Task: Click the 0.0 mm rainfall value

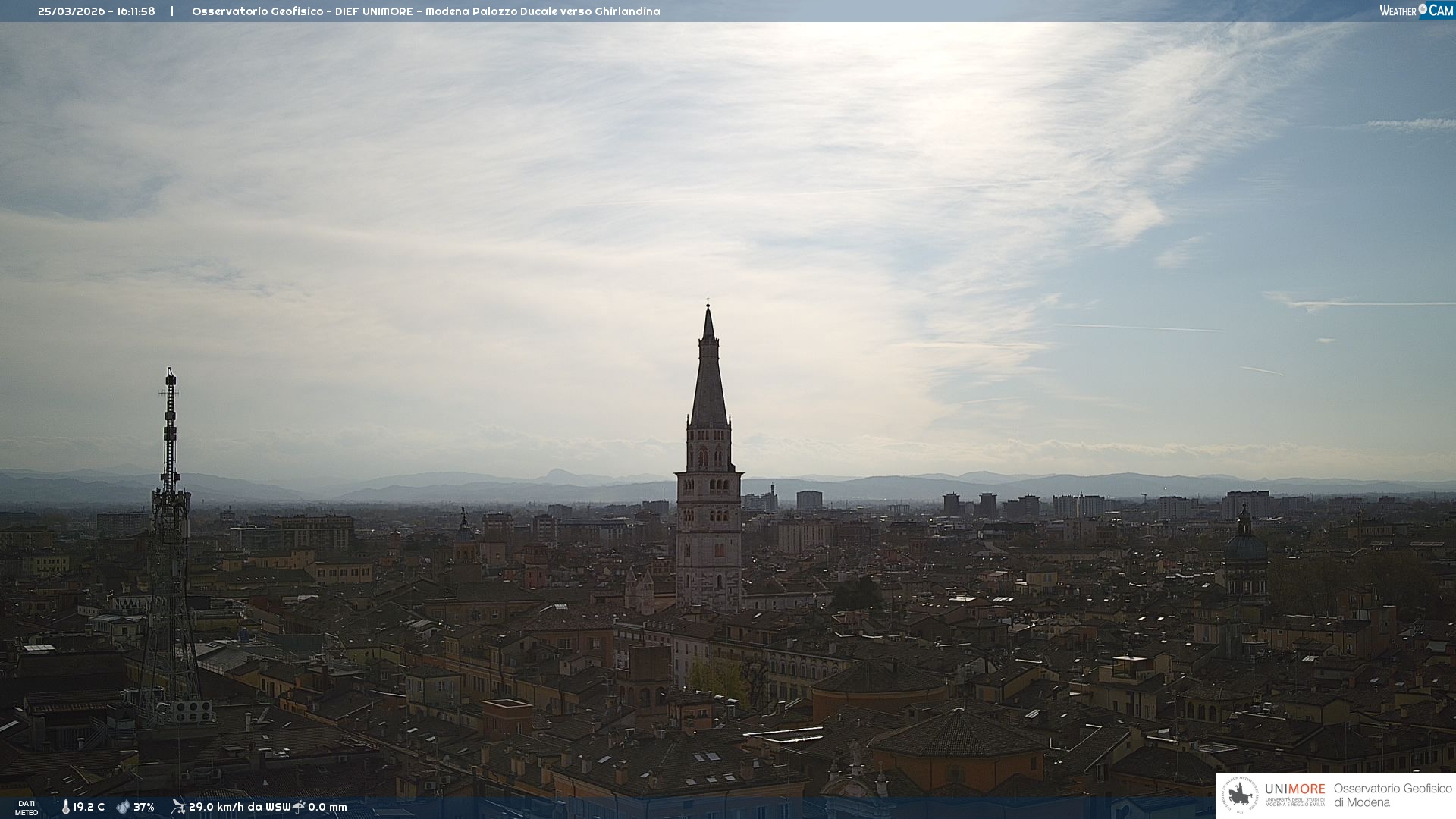Action: (328, 807)
